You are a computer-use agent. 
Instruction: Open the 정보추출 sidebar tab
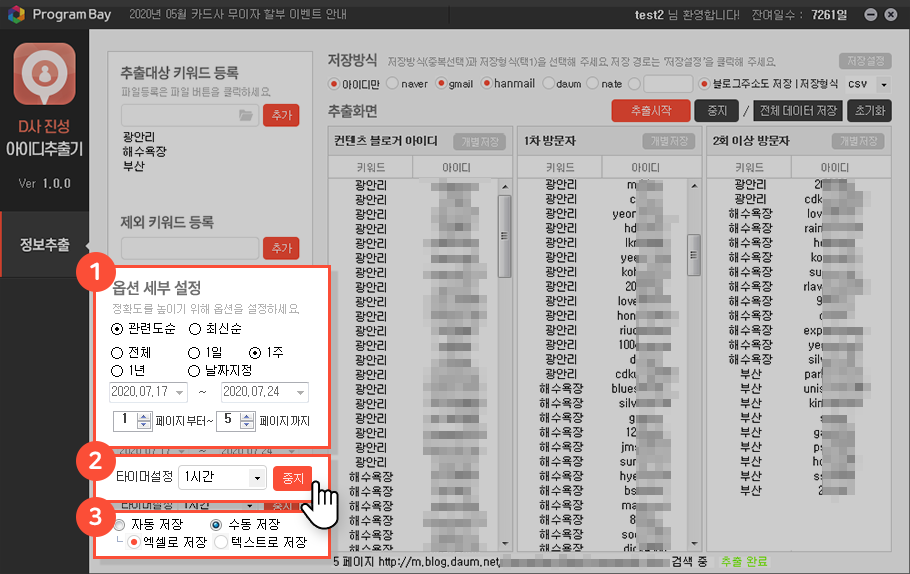click(44, 245)
